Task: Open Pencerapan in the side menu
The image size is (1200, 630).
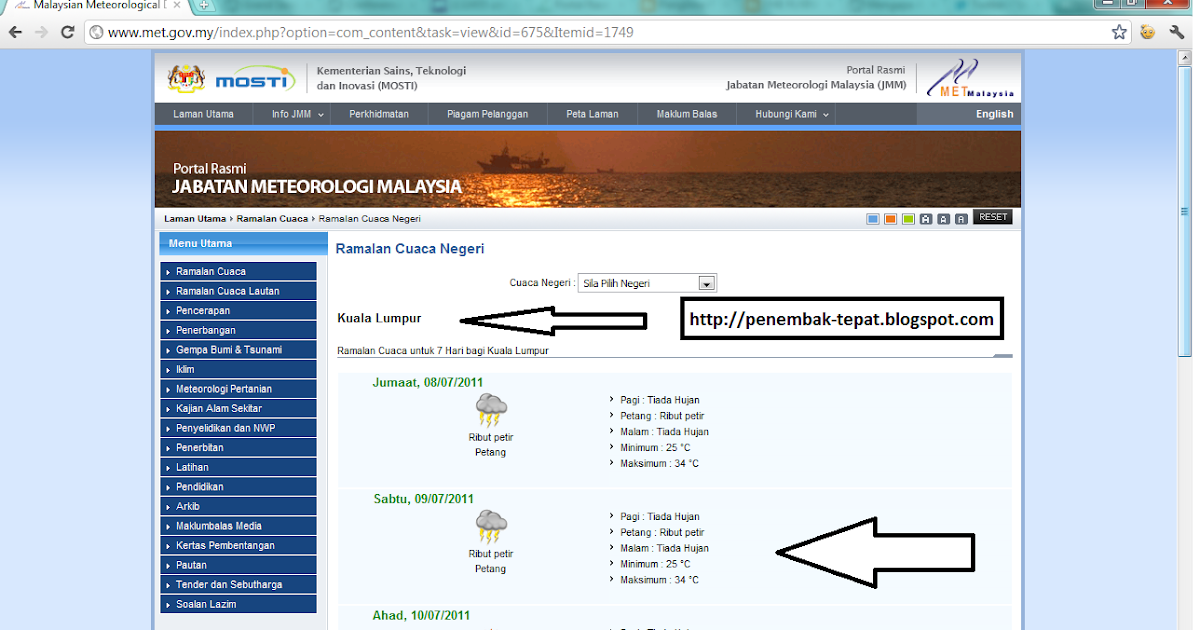Action: 238,310
